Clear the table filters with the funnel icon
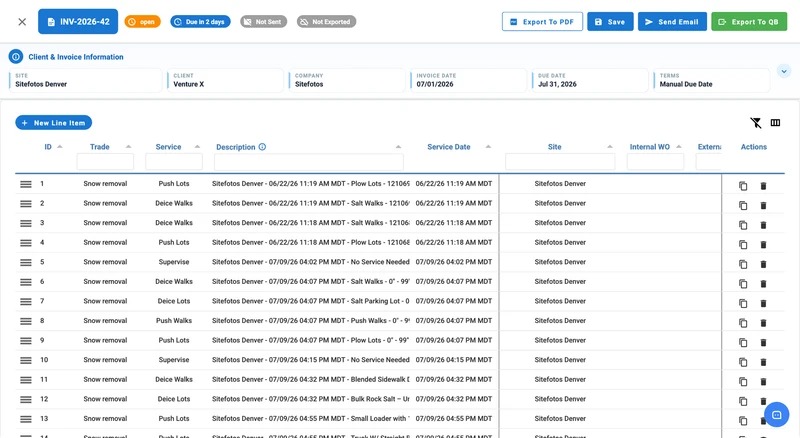Screen dimensions: 800x438 pyautogui.click(x=756, y=123)
